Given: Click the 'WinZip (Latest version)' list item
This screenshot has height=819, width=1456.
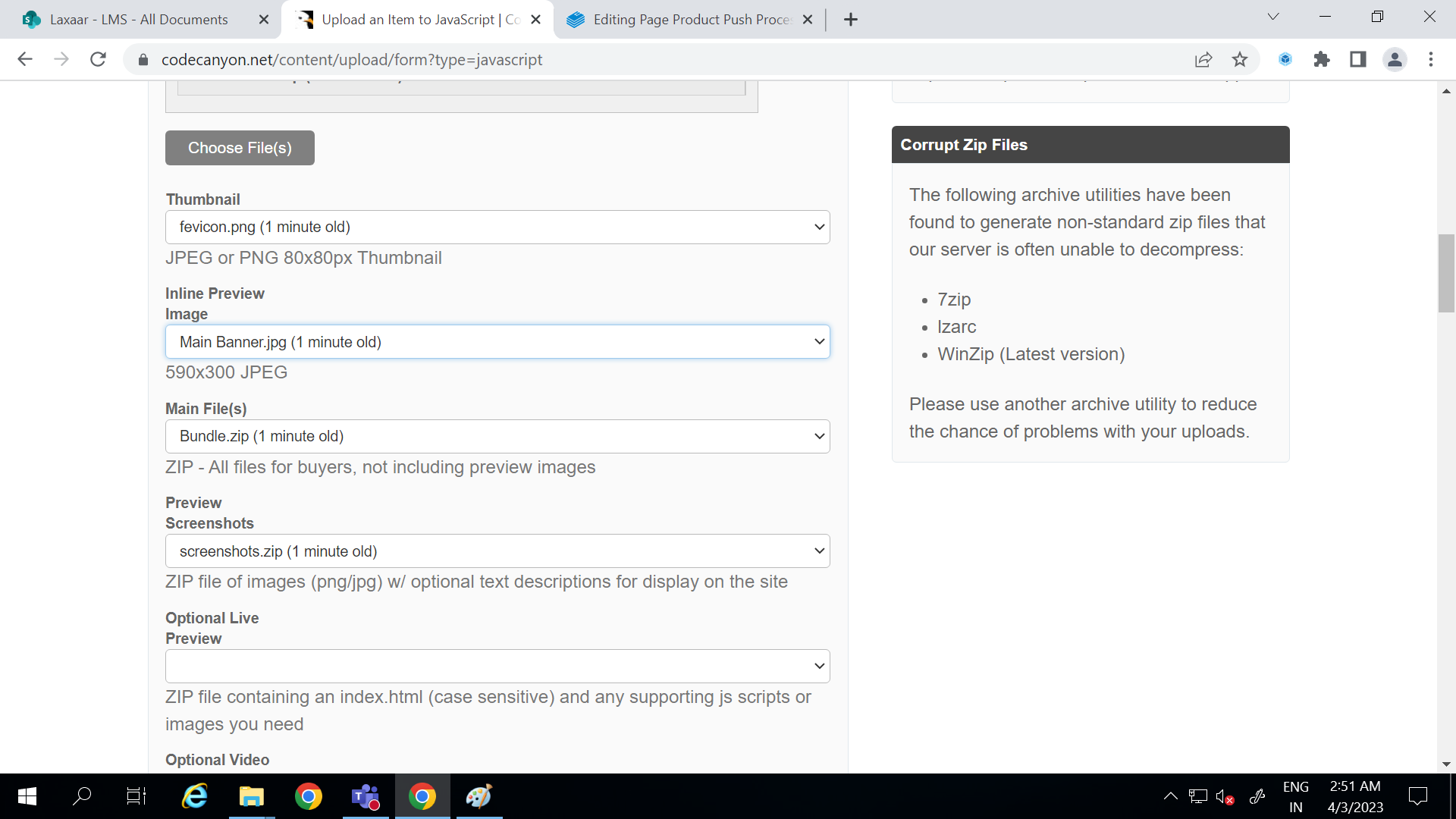Looking at the screenshot, I should tap(1031, 354).
